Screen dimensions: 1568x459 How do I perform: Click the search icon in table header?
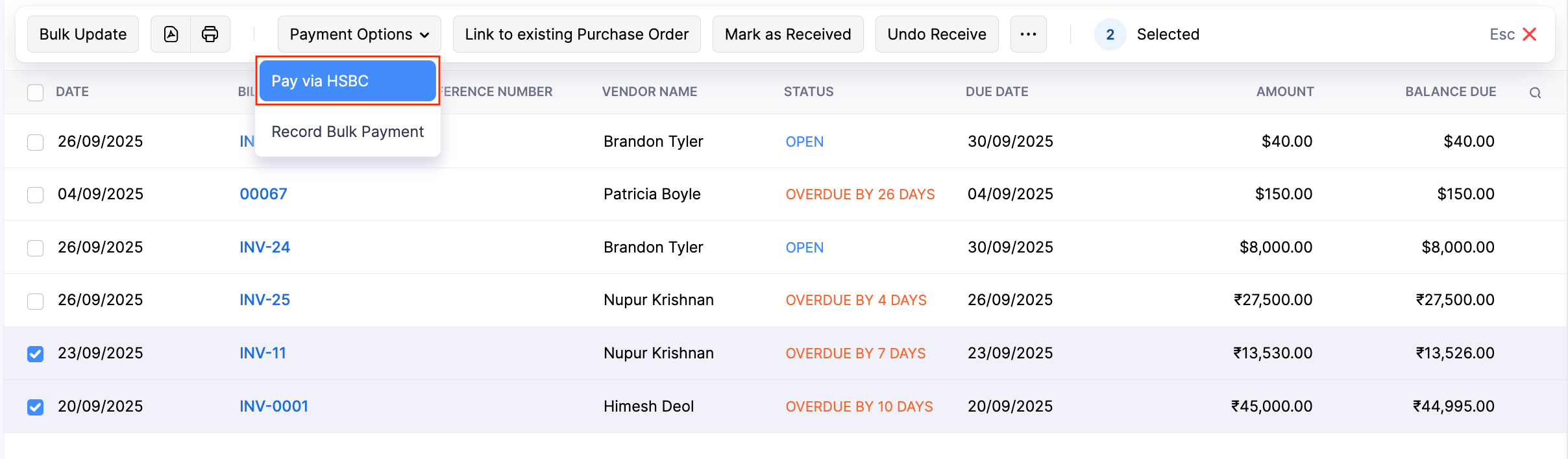click(x=1535, y=93)
